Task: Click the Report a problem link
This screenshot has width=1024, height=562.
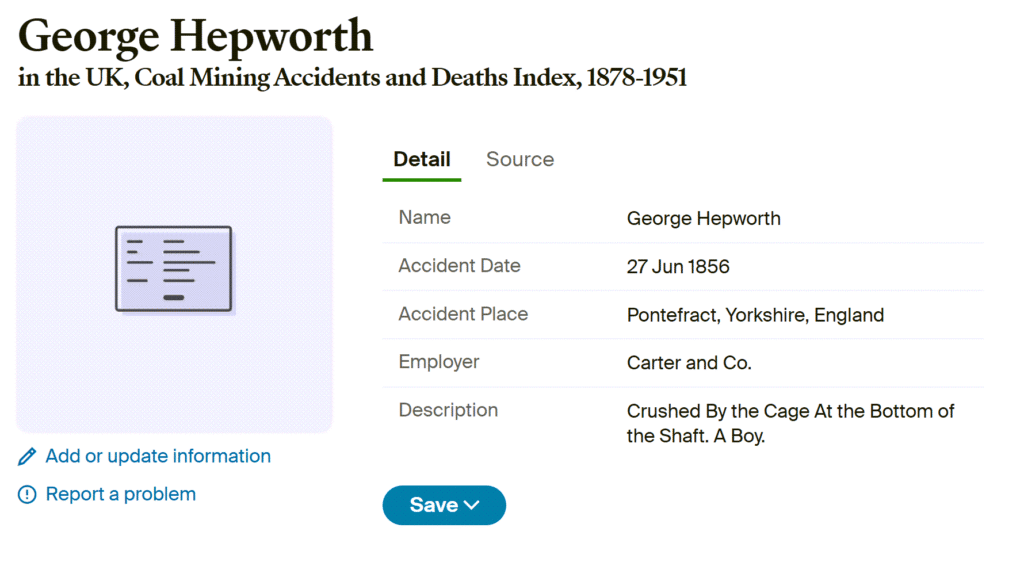Action: point(120,494)
